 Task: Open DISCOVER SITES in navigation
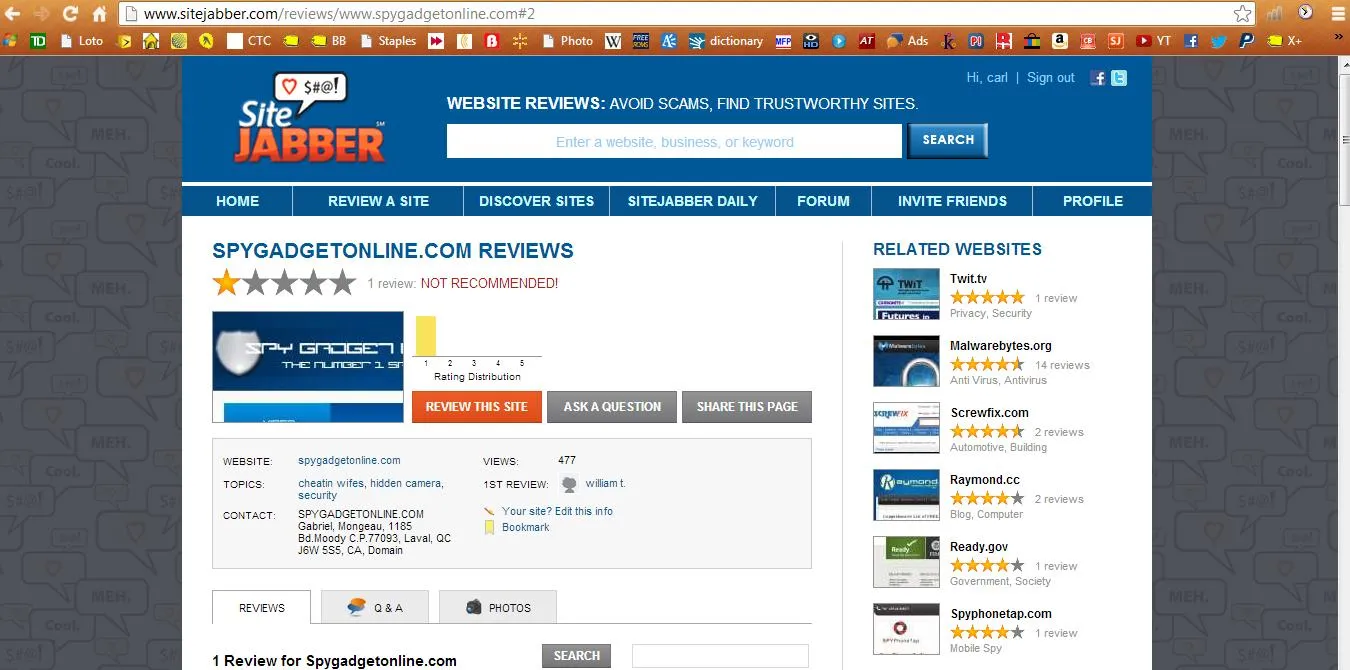537,201
